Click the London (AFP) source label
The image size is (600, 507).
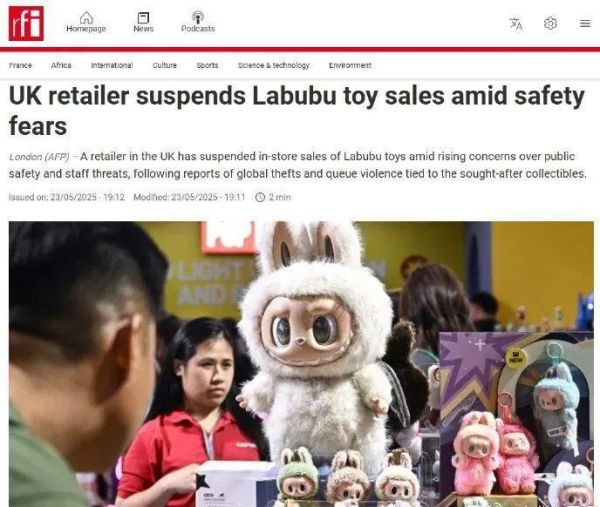pos(39,157)
